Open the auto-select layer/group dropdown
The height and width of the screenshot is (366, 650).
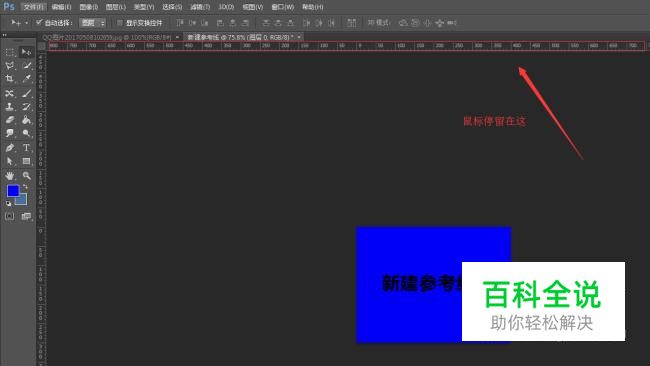(93, 23)
